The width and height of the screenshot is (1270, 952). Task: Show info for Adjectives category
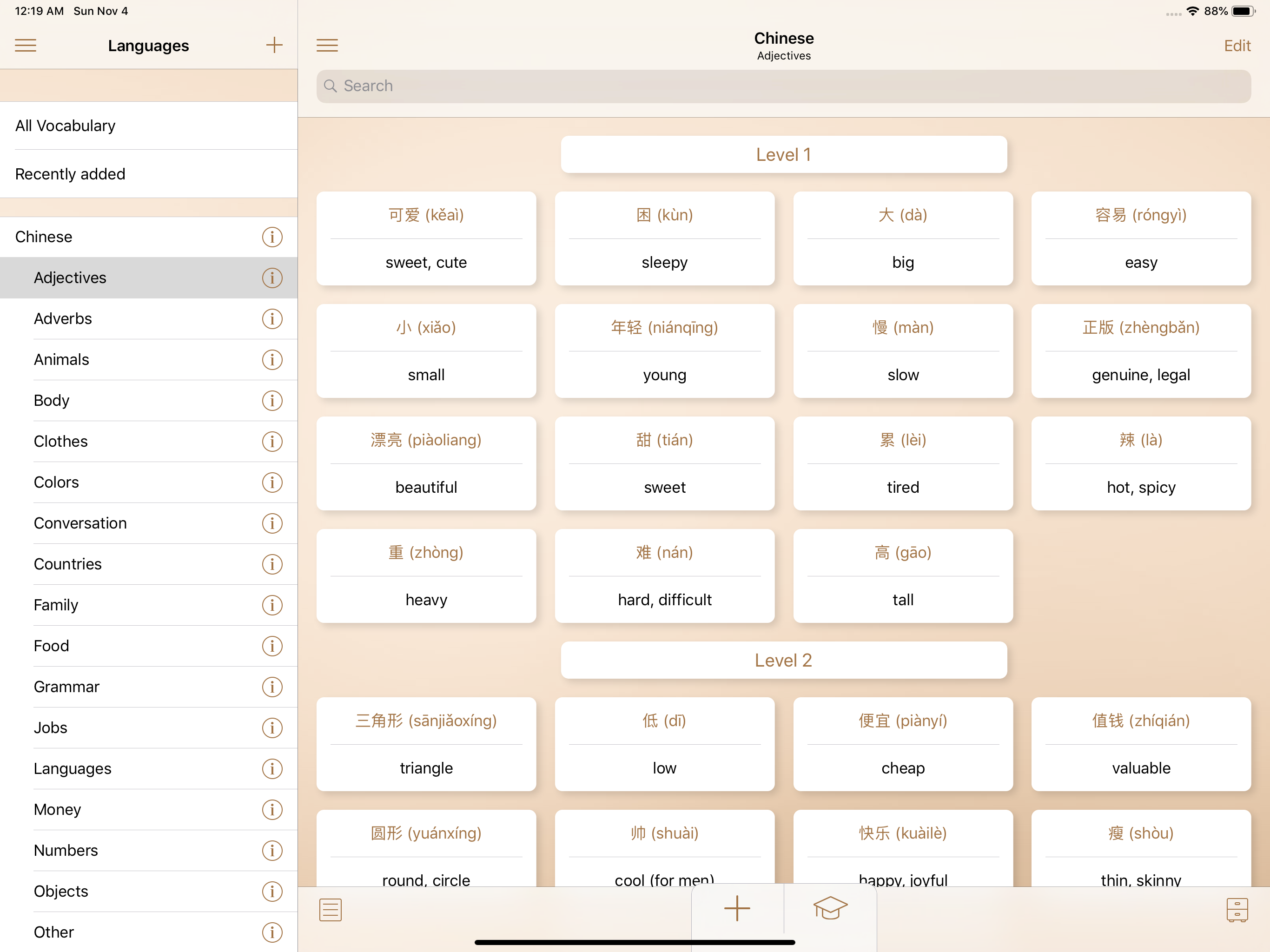(x=272, y=278)
